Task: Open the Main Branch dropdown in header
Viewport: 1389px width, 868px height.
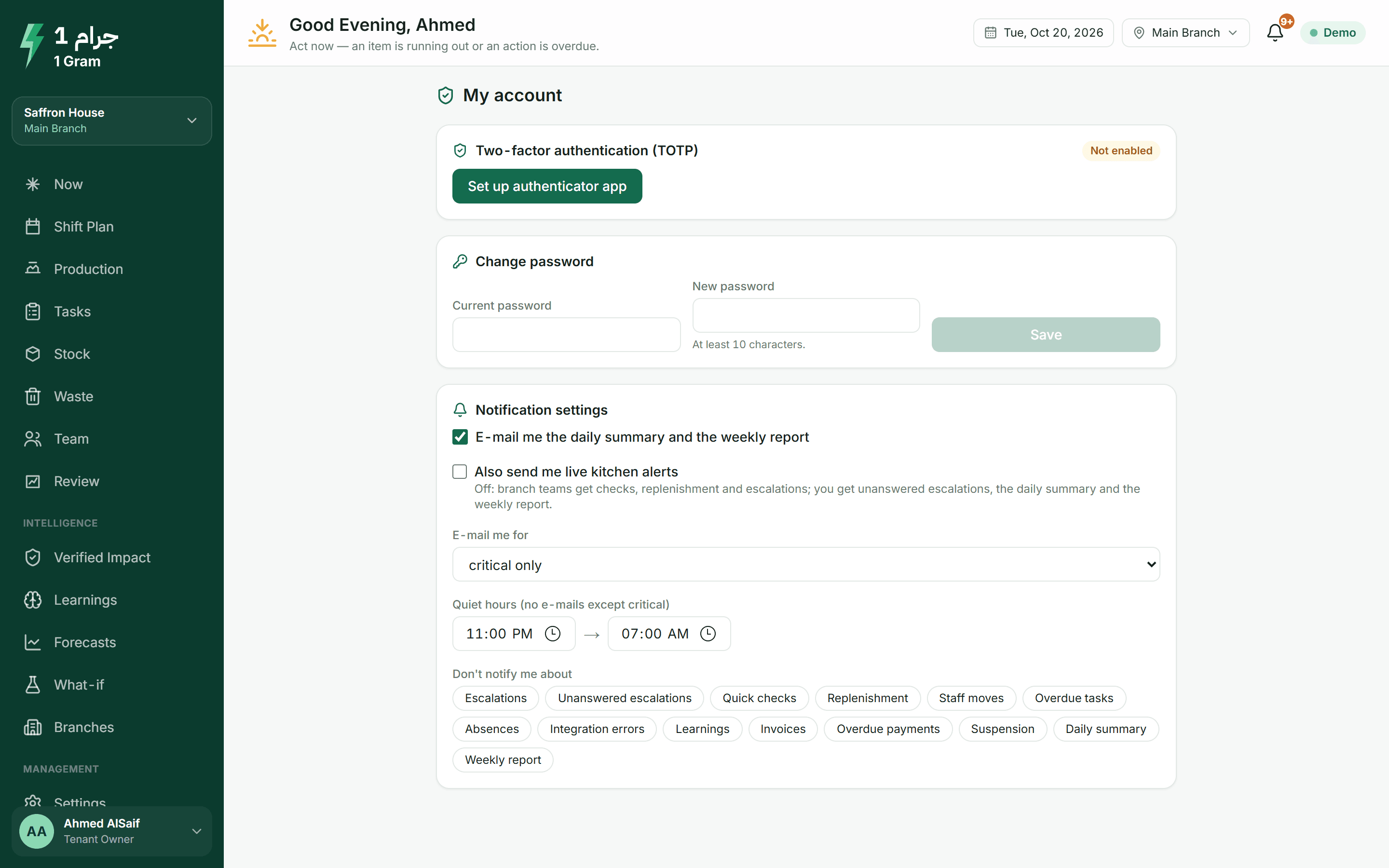Action: click(1186, 33)
